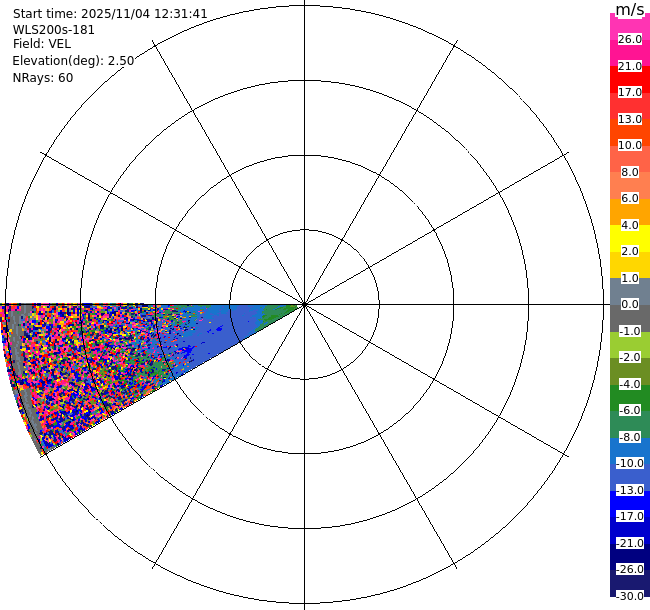Click the 6.0 colorbar tick label
The width and height of the screenshot is (650, 610).
(x=630, y=198)
